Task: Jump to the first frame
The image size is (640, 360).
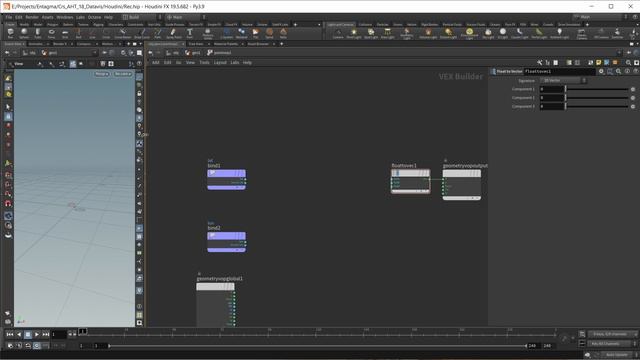Action: 10,334
